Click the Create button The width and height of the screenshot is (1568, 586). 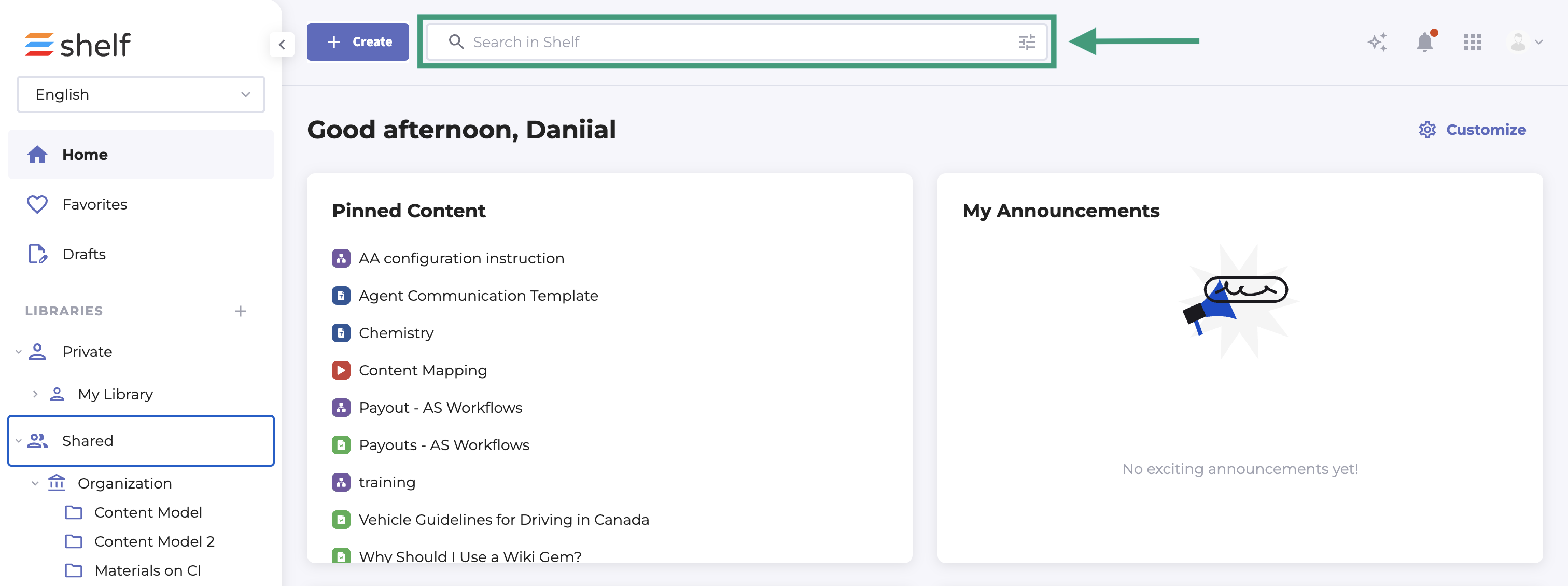pyautogui.click(x=358, y=42)
